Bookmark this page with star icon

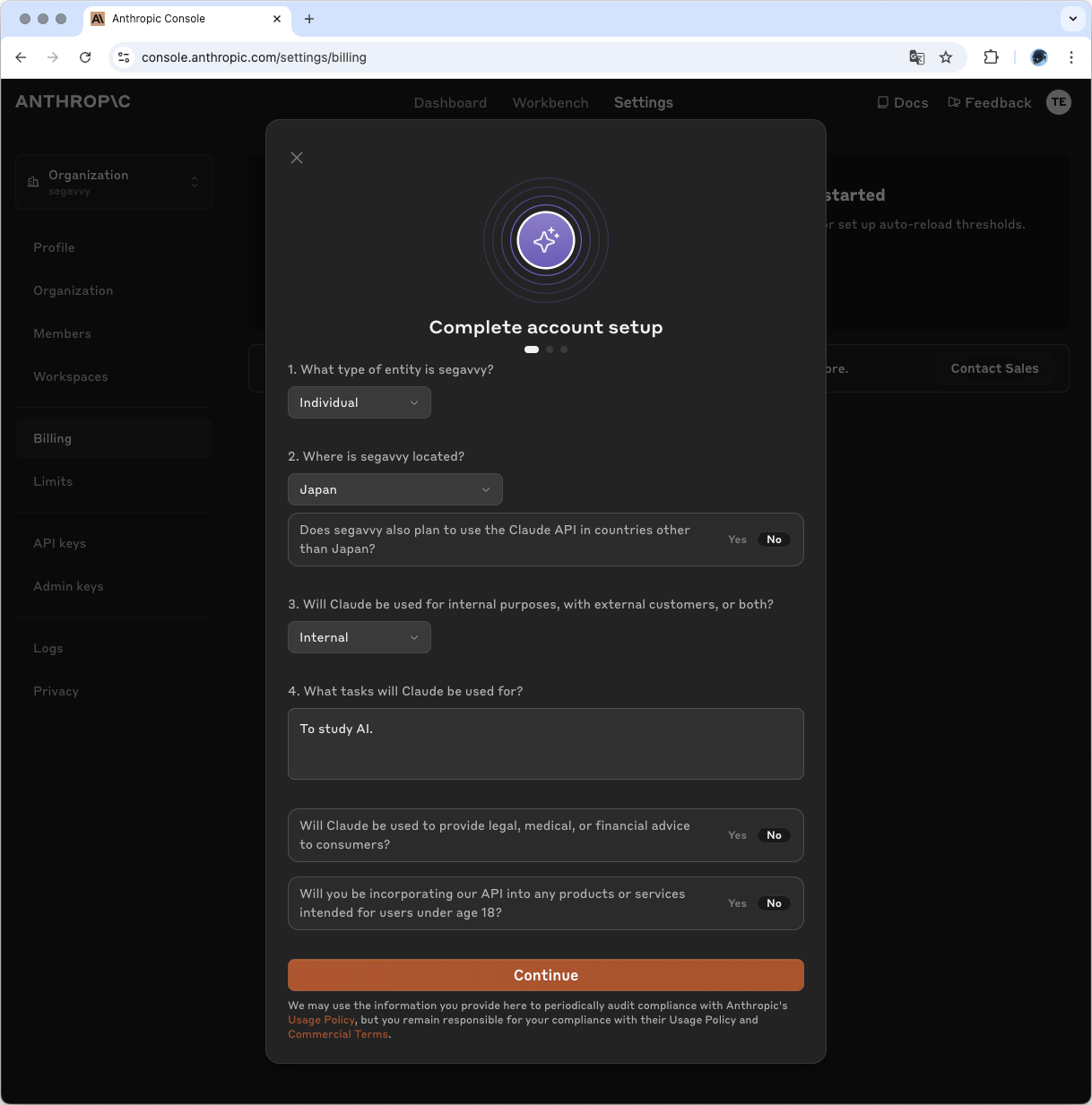[946, 57]
